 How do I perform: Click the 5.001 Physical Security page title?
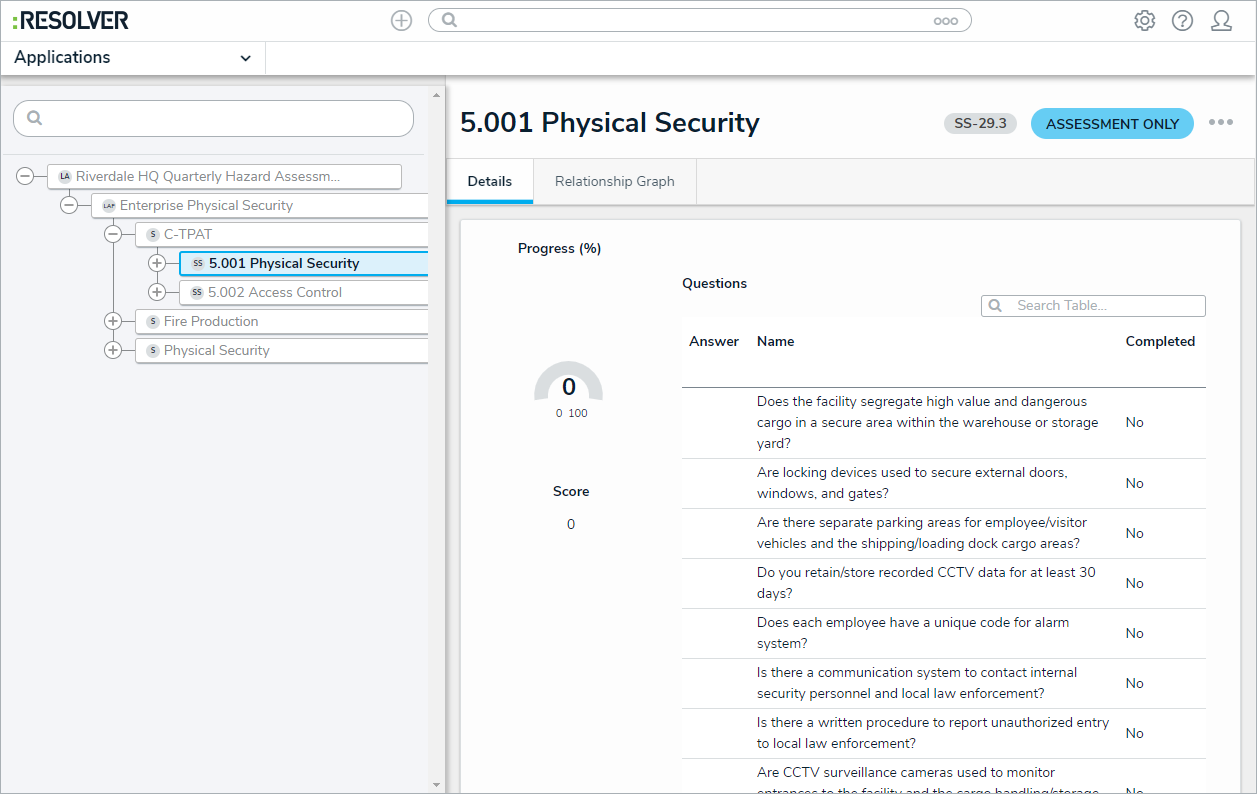click(610, 123)
